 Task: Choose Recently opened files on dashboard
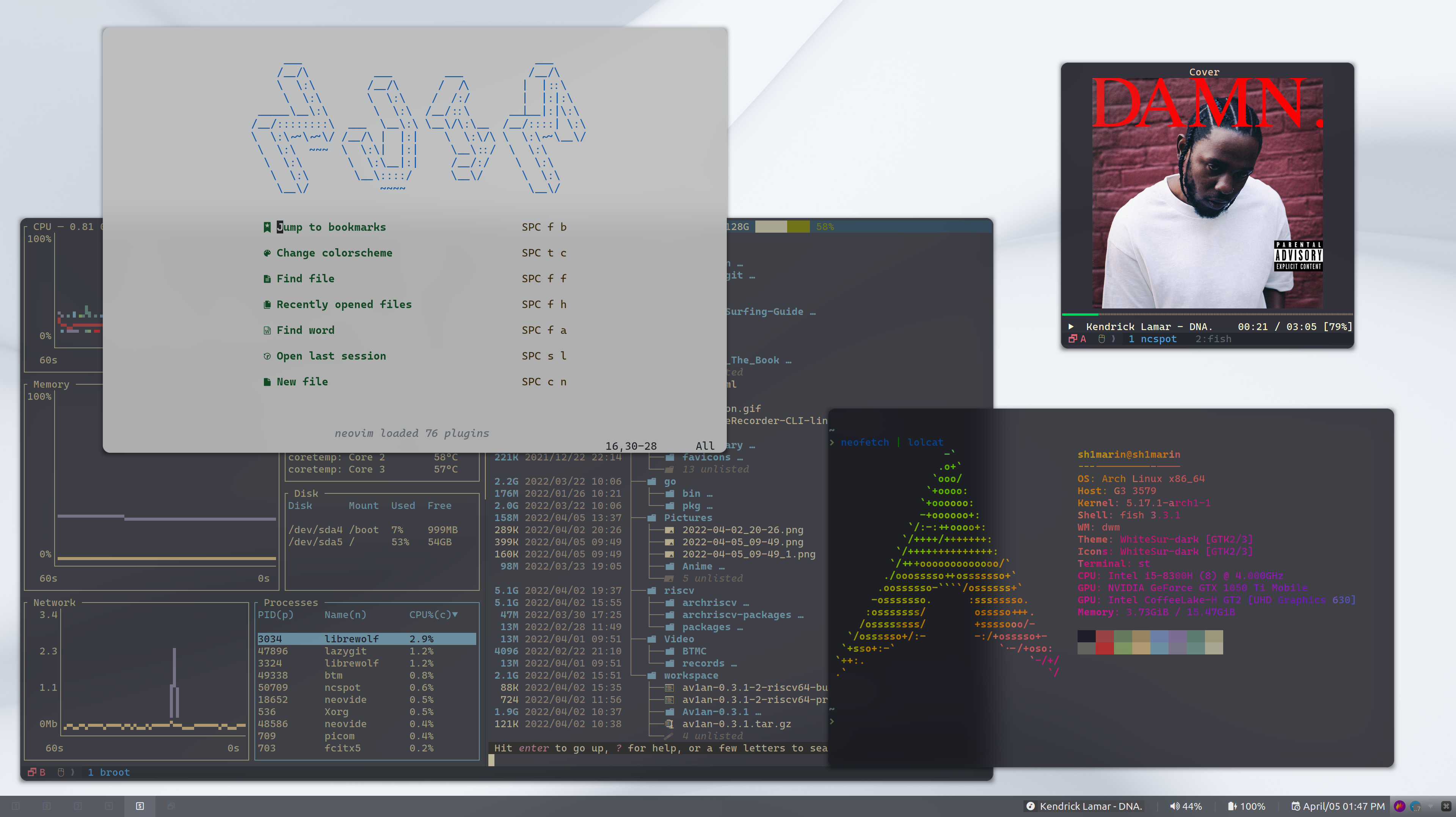(x=344, y=305)
